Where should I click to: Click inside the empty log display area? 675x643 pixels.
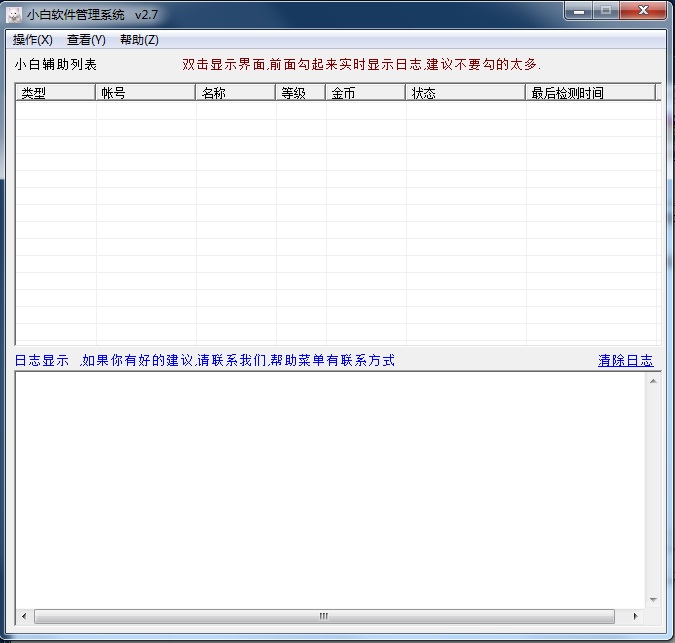pyautogui.click(x=330, y=490)
